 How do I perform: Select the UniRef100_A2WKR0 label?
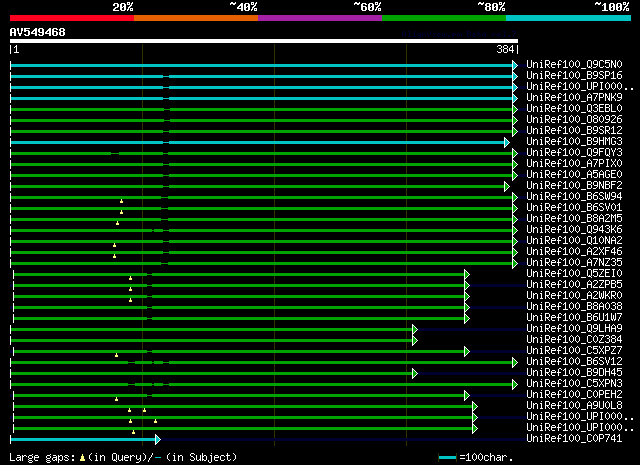[x=574, y=296]
